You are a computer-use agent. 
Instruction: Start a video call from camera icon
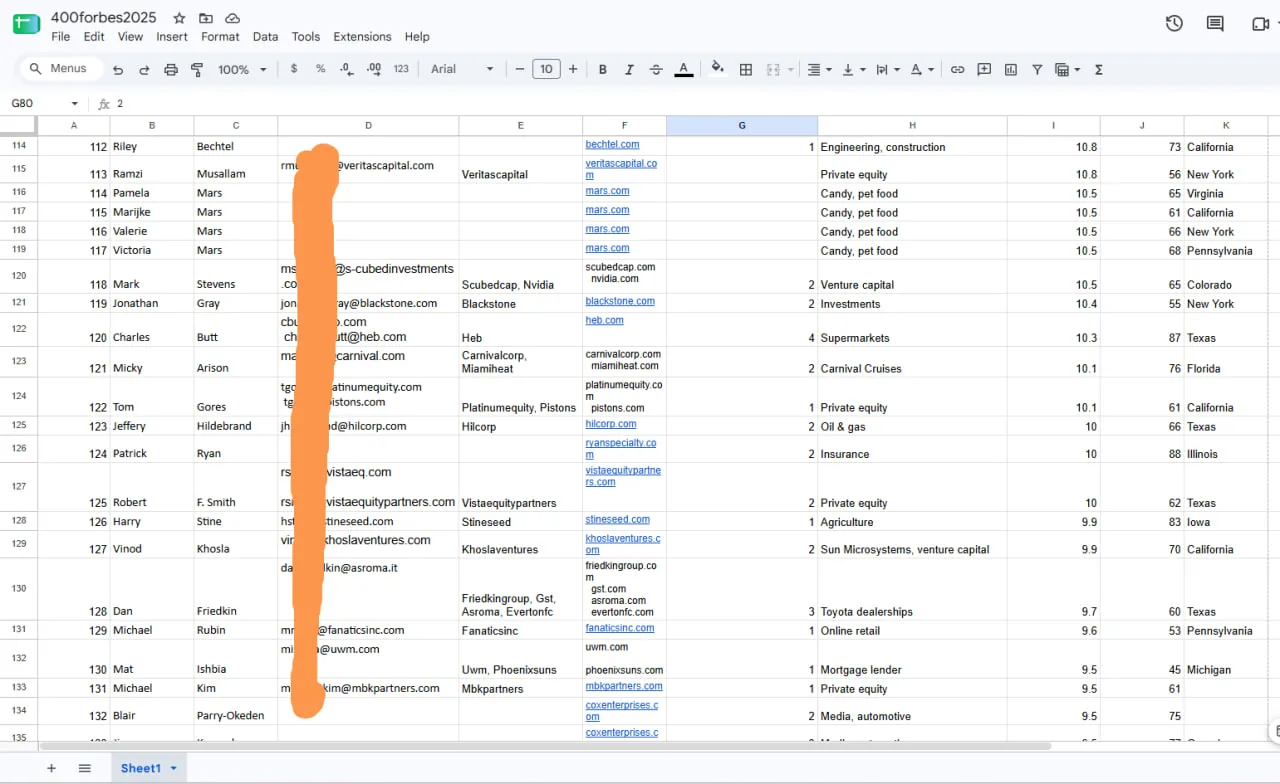pyautogui.click(x=1259, y=23)
